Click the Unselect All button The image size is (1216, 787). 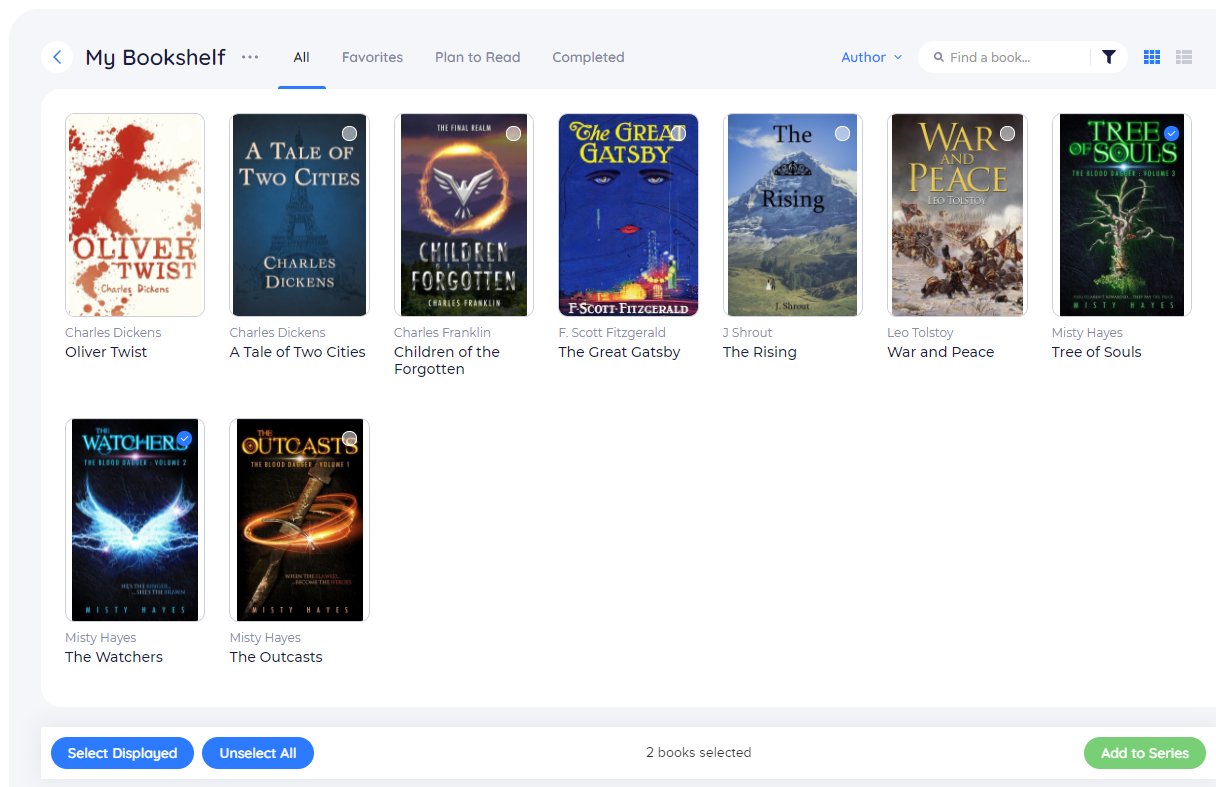(x=258, y=753)
